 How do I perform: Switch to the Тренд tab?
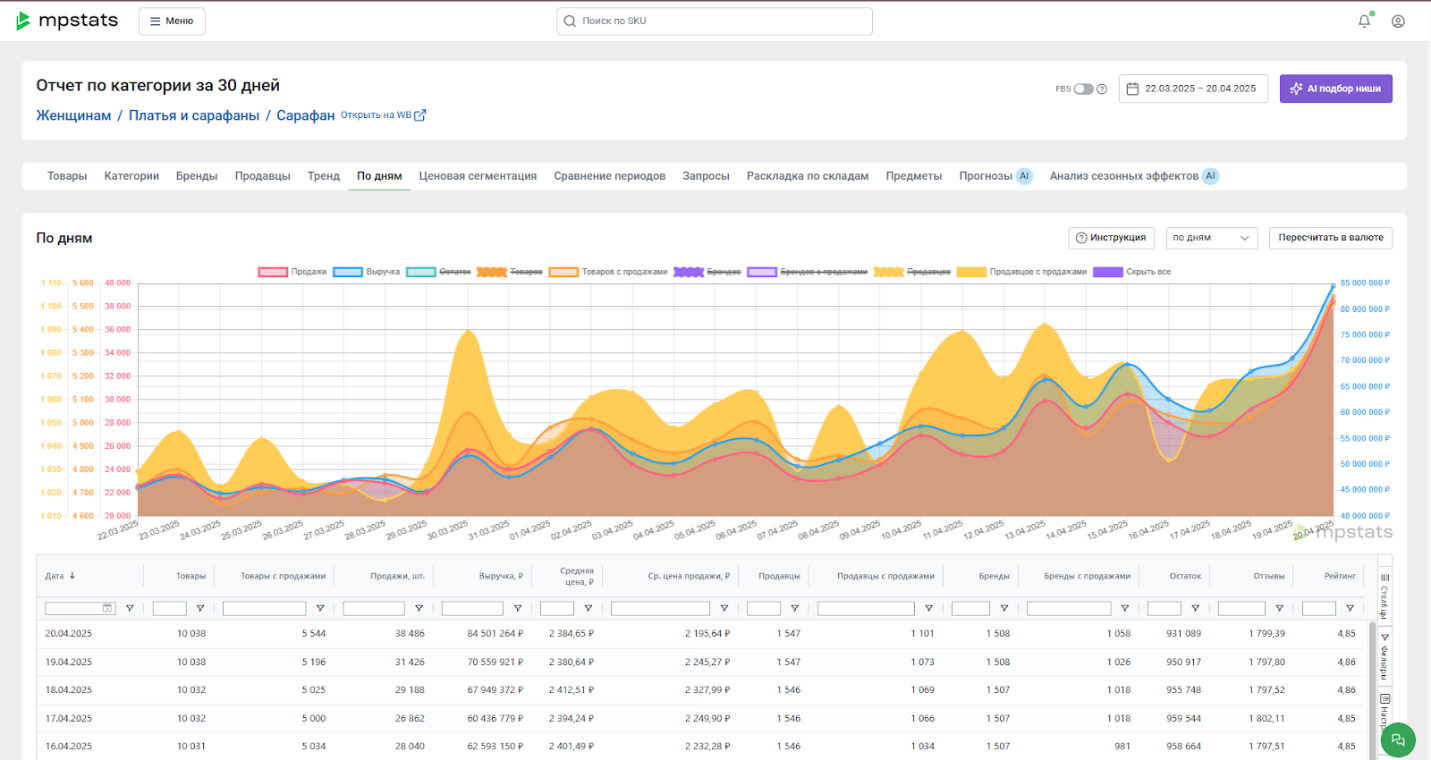[x=324, y=176]
